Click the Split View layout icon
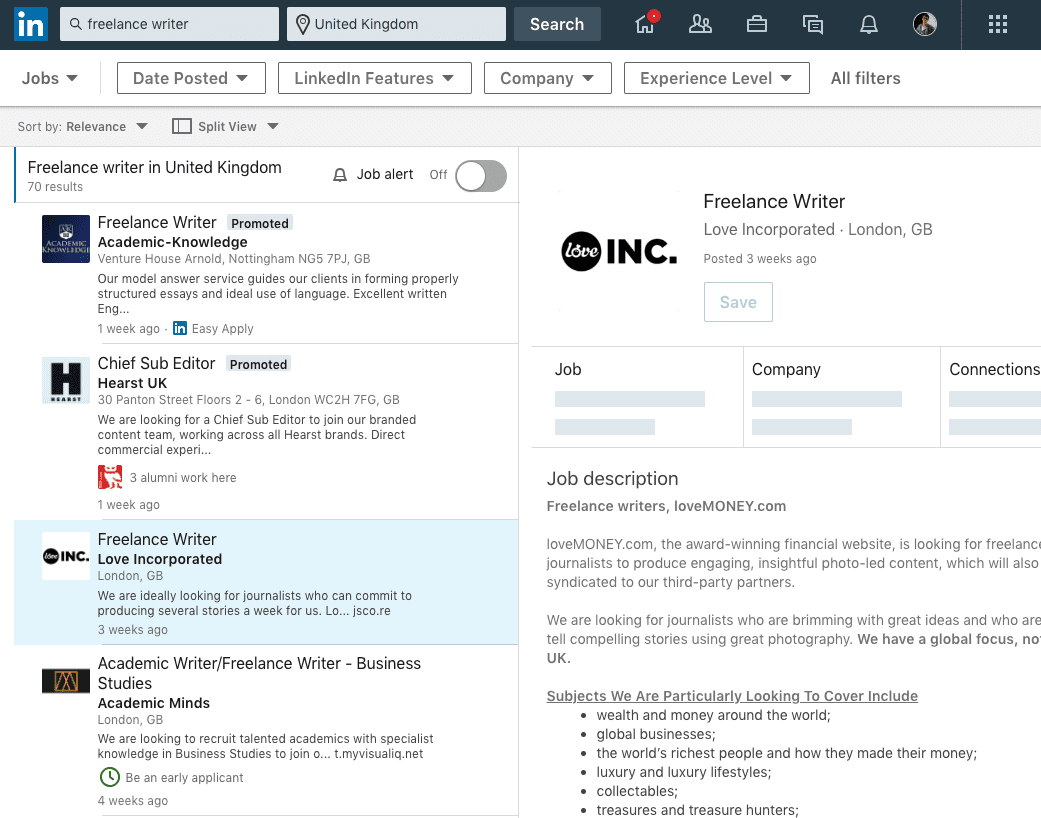The height and width of the screenshot is (818, 1041). tap(181, 126)
